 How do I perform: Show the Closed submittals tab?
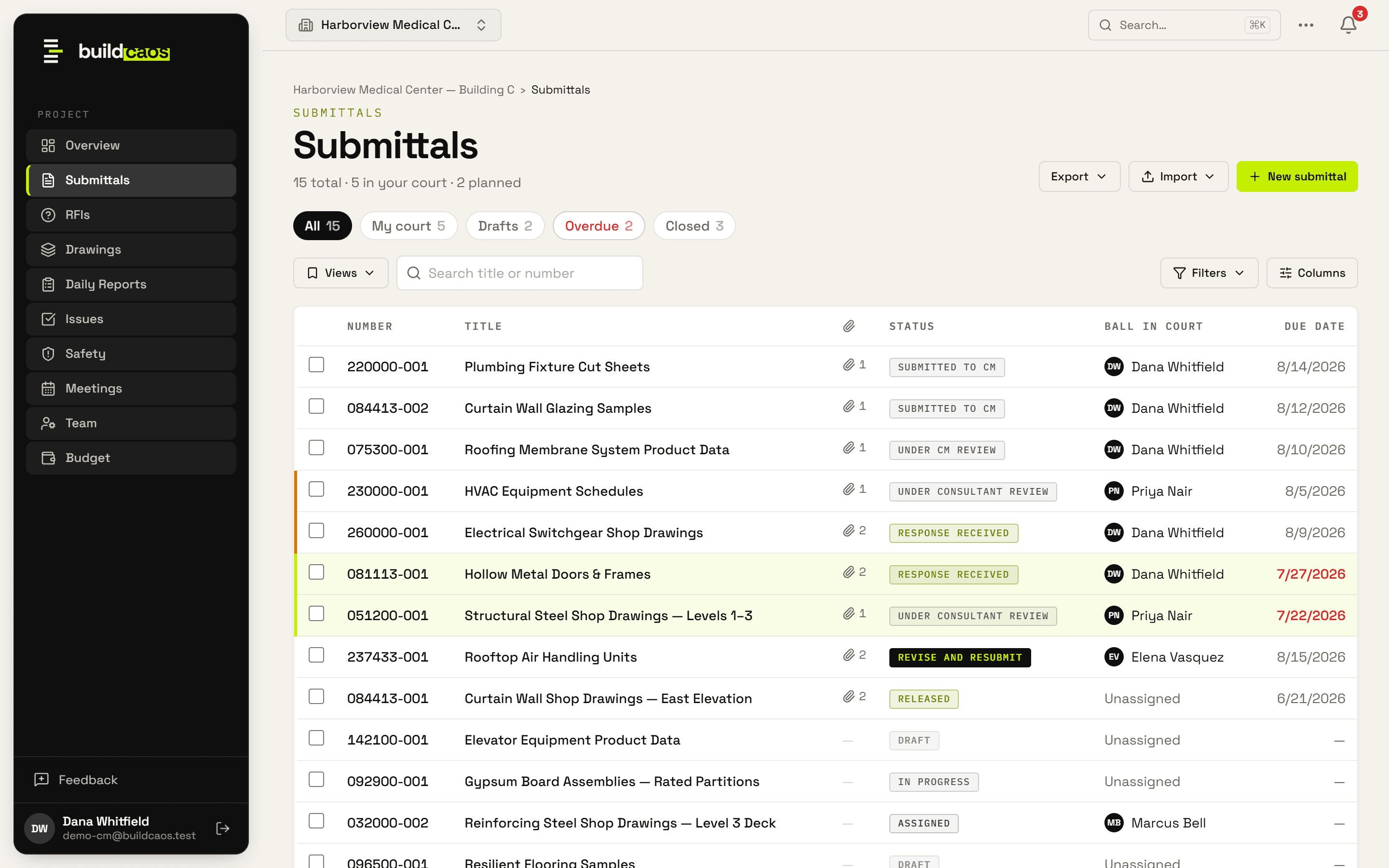[x=694, y=226]
